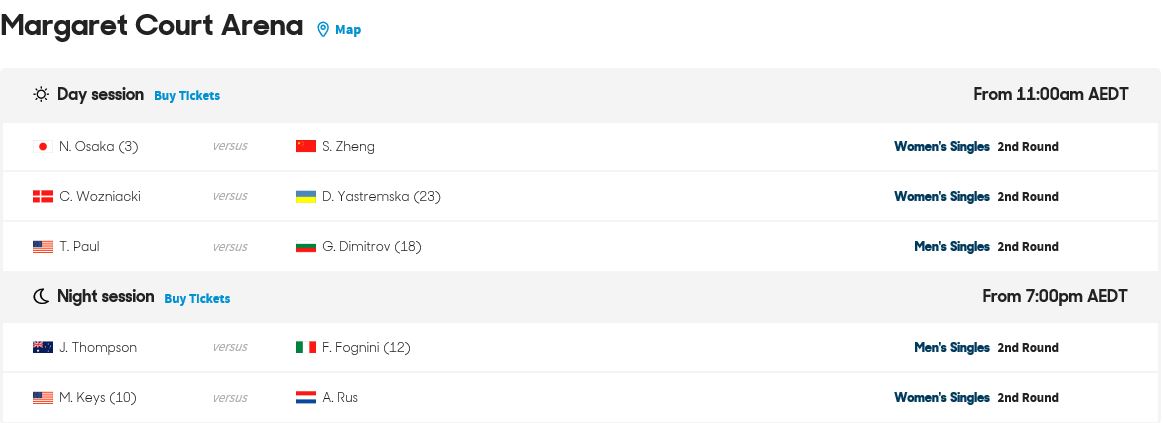Viewport: 1163px width, 423px height.
Task: Open N. Osaka (3) player name
Action: pyautogui.click(x=99, y=146)
